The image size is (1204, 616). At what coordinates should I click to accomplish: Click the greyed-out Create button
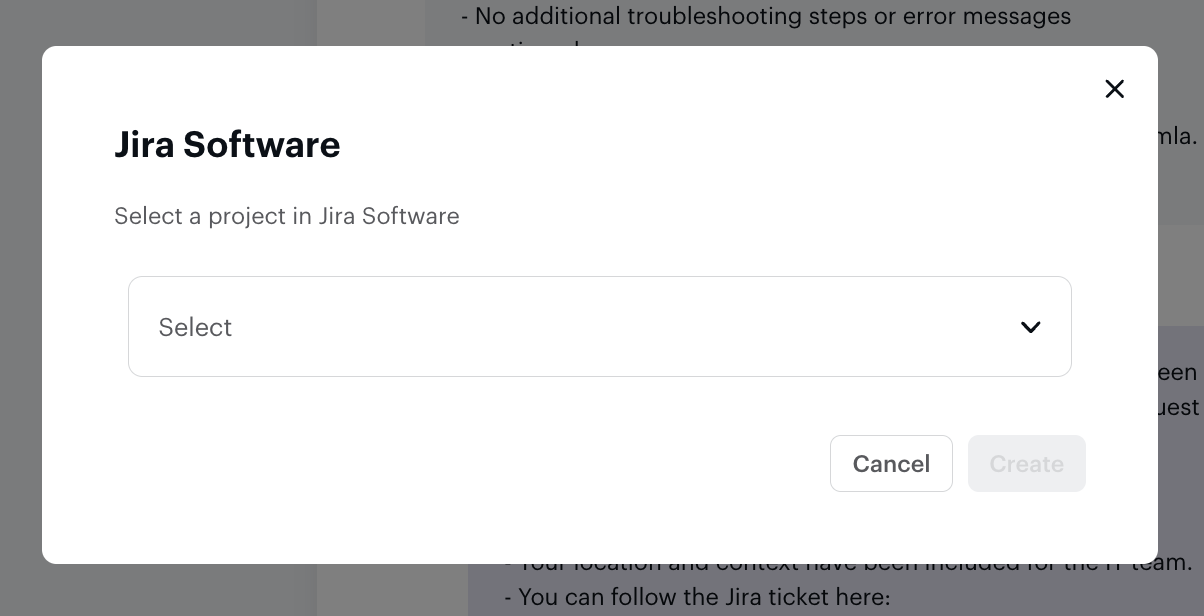(x=1026, y=463)
